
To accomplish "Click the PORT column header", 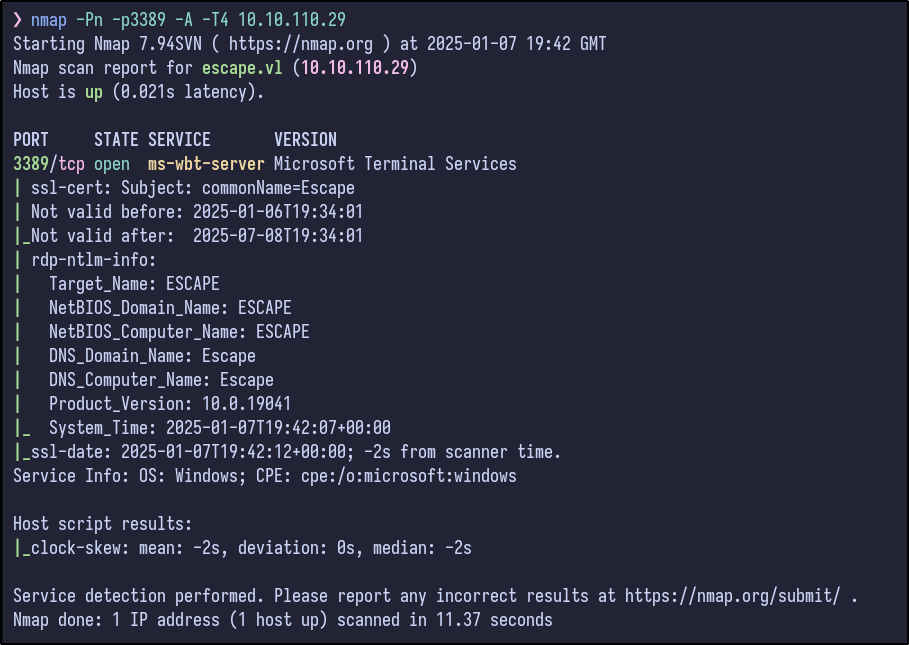I will coord(31,140).
